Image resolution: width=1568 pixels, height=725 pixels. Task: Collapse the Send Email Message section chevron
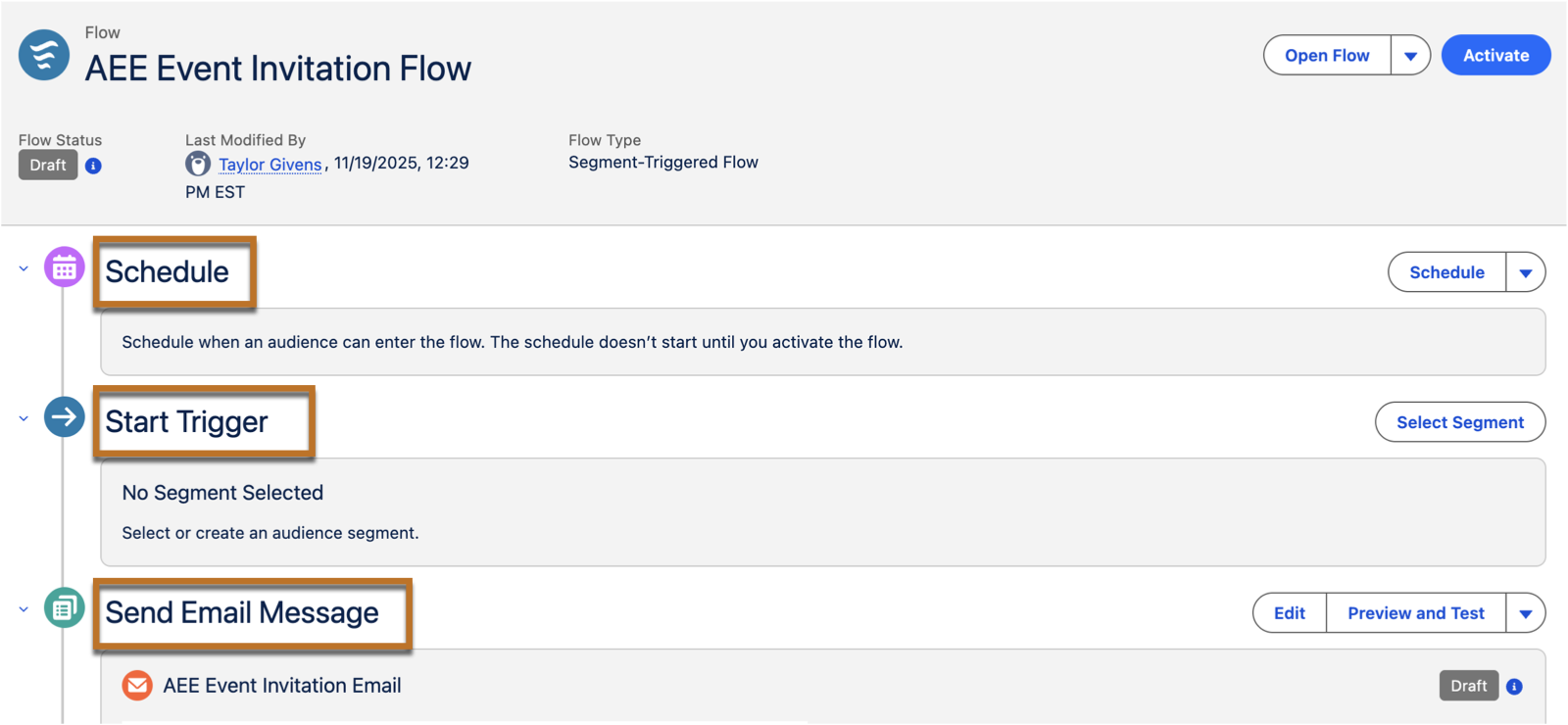click(23, 607)
